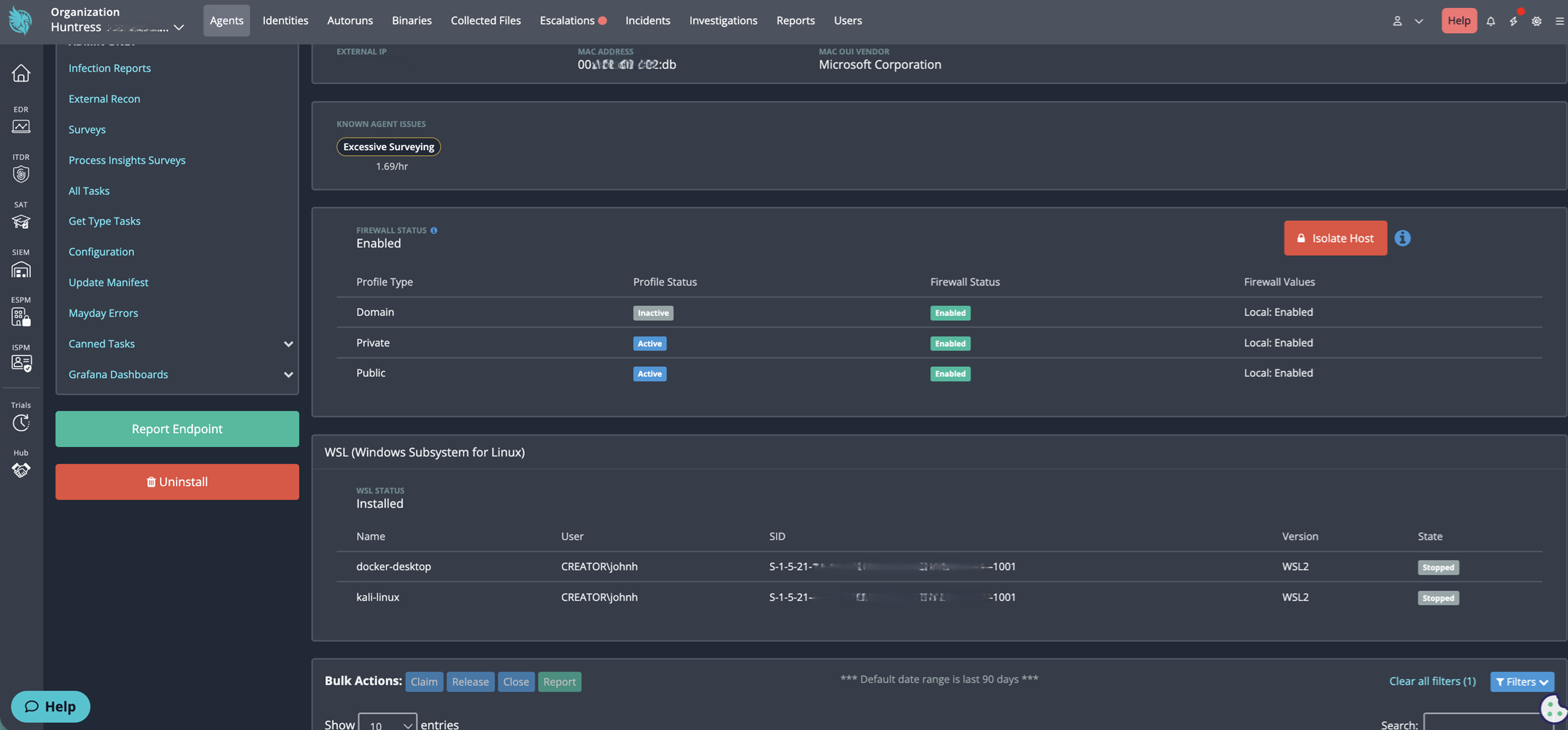
Task: Open the Filters dropdown
Action: click(1522, 682)
